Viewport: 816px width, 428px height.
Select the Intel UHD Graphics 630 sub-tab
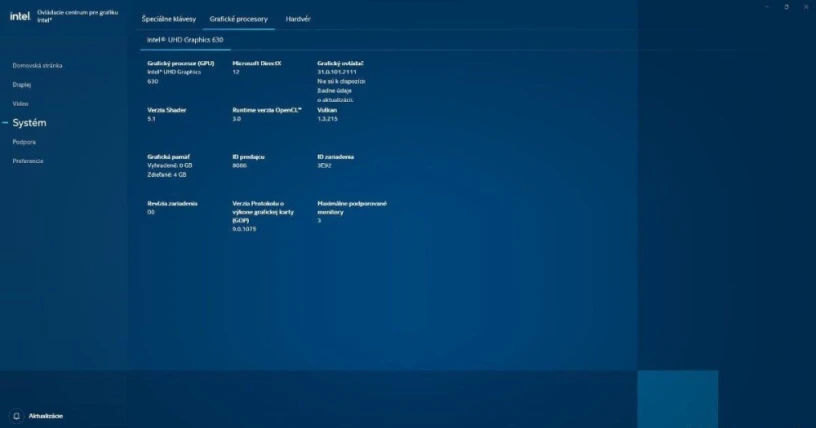pyautogui.click(x=185, y=40)
